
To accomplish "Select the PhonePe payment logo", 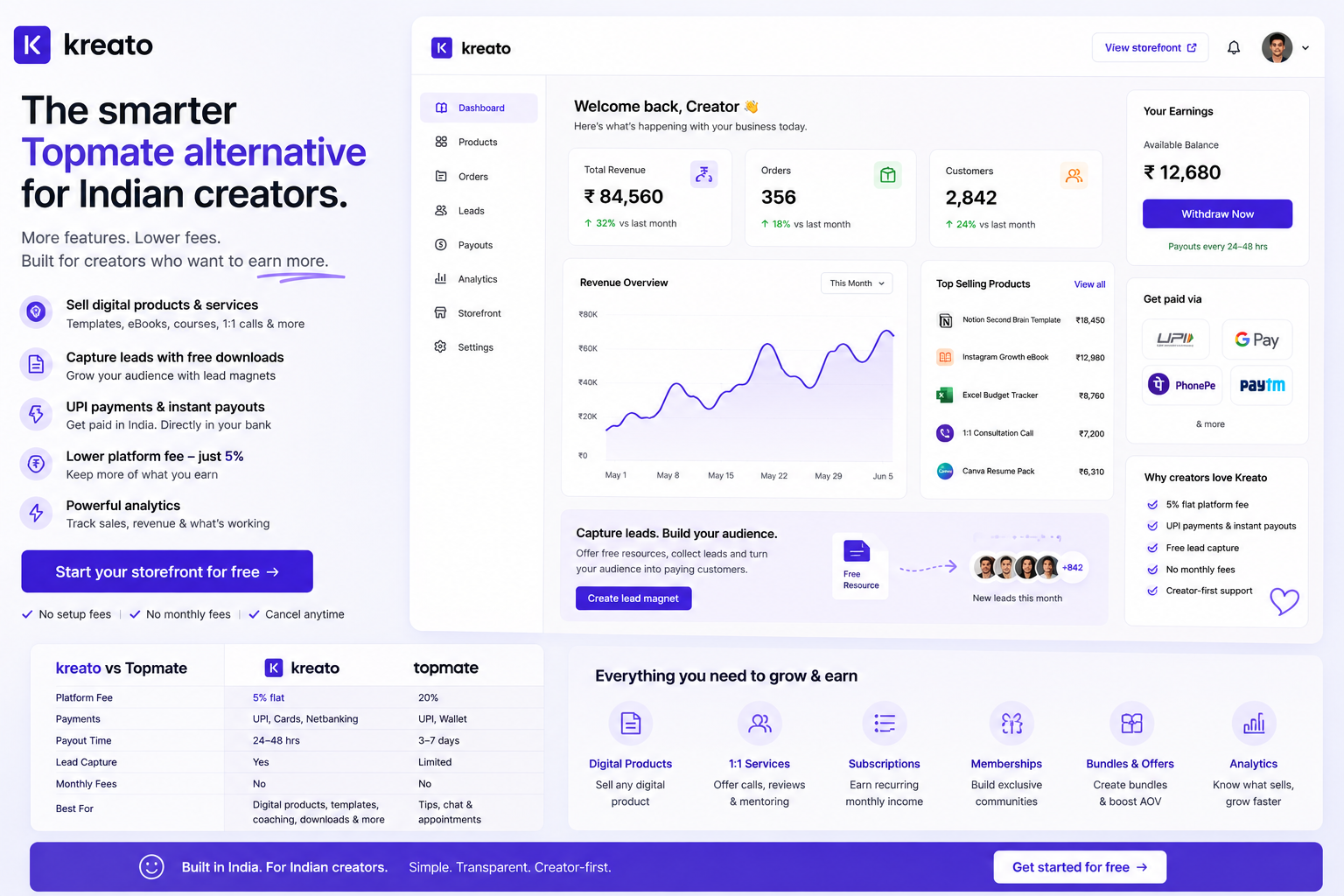I will click(x=1182, y=385).
